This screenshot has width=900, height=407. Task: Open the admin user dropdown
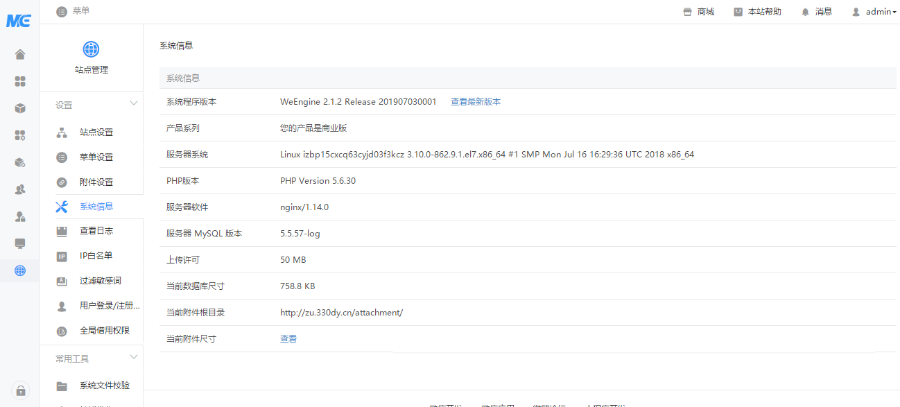[x=873, y=12]
